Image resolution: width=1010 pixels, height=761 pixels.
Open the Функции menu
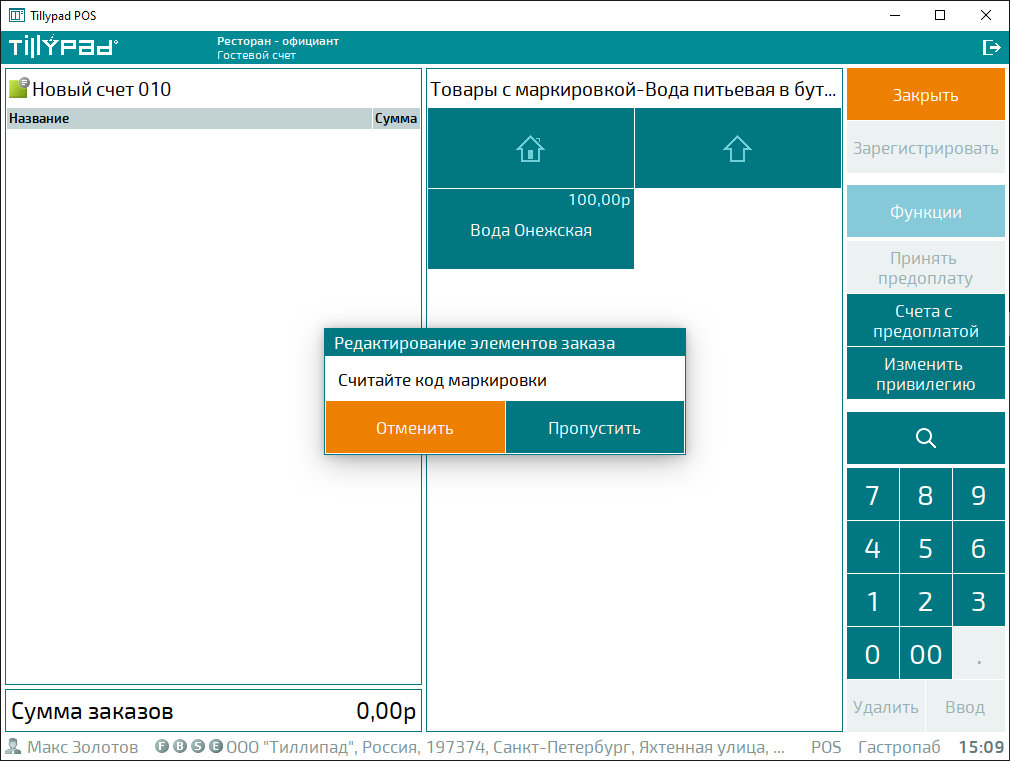tap(926, 212)
